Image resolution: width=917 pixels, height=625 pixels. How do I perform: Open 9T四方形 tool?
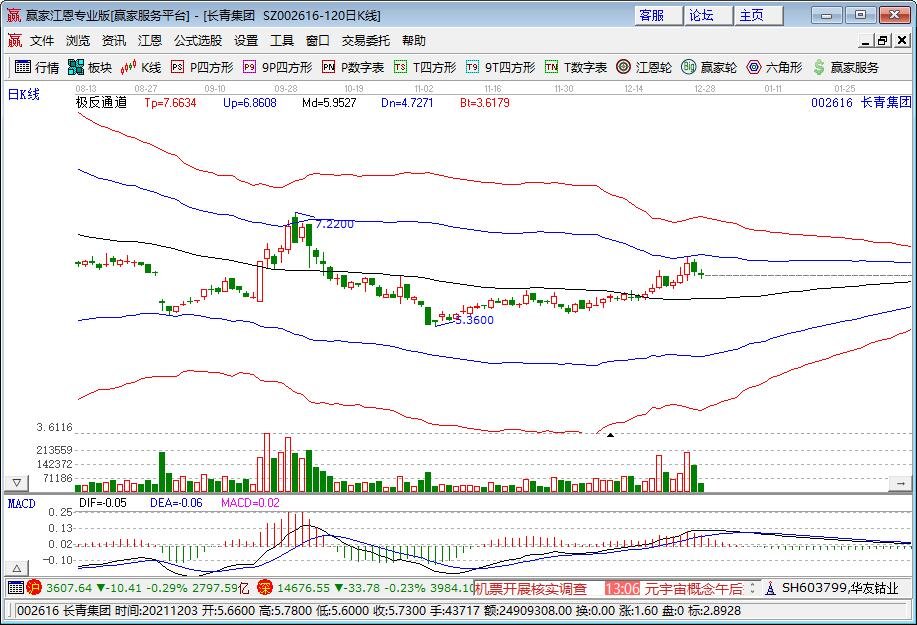tap(501, 67)
